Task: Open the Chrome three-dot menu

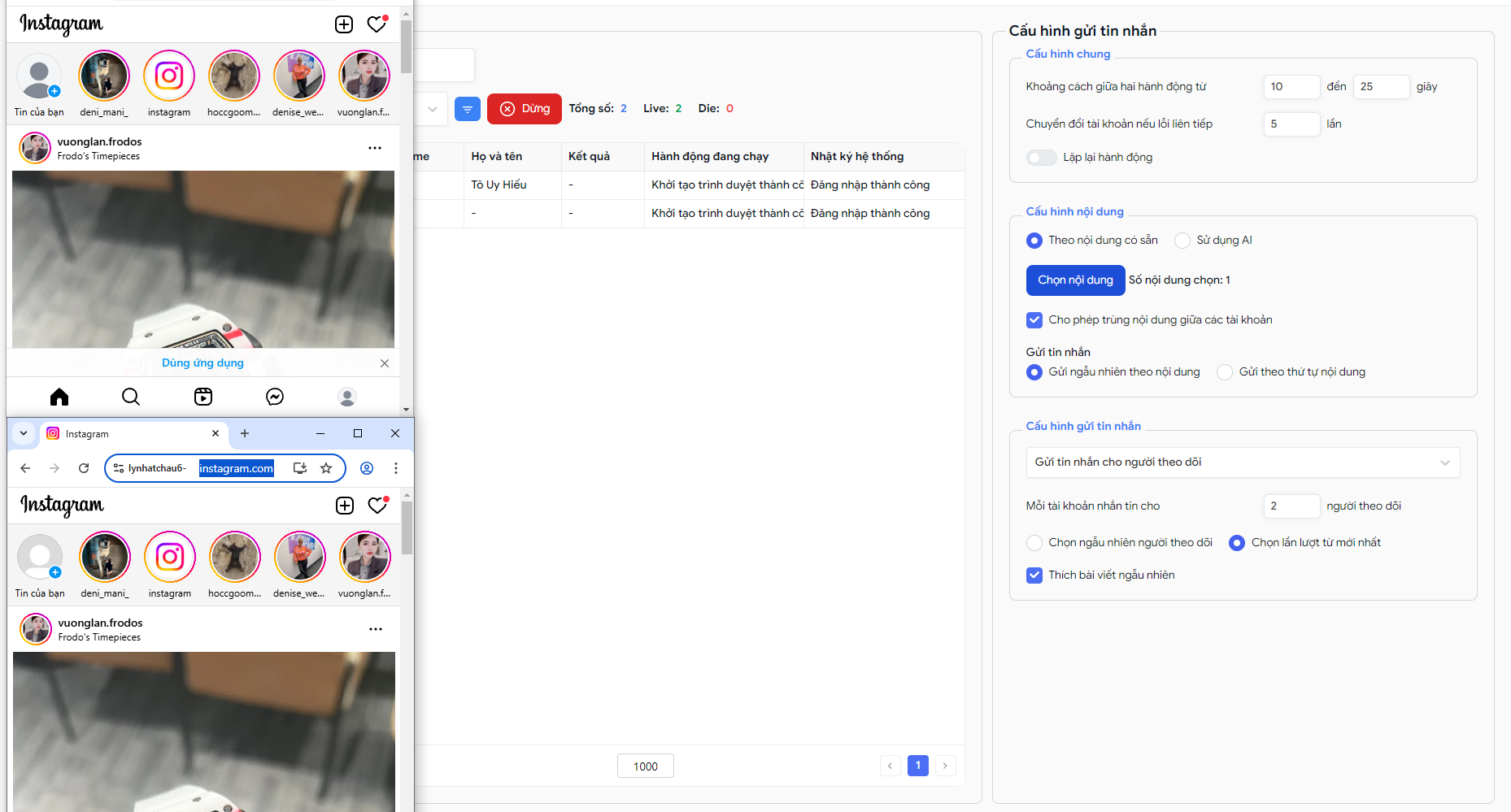Action: coord(396,468)
